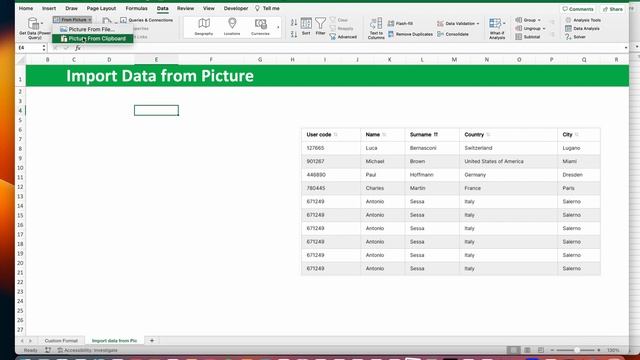
Task: Add a new sheet with plus button
Action: point(152,340)
